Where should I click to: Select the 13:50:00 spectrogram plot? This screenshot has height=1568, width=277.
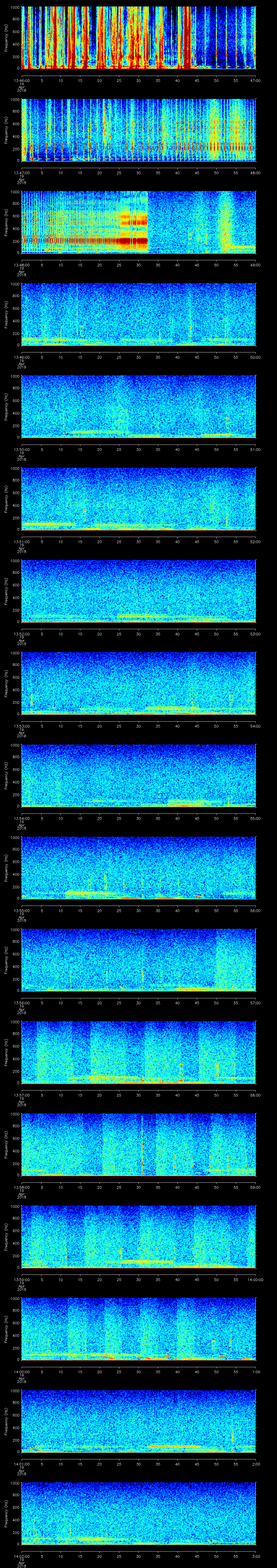(x=138, y=407)
